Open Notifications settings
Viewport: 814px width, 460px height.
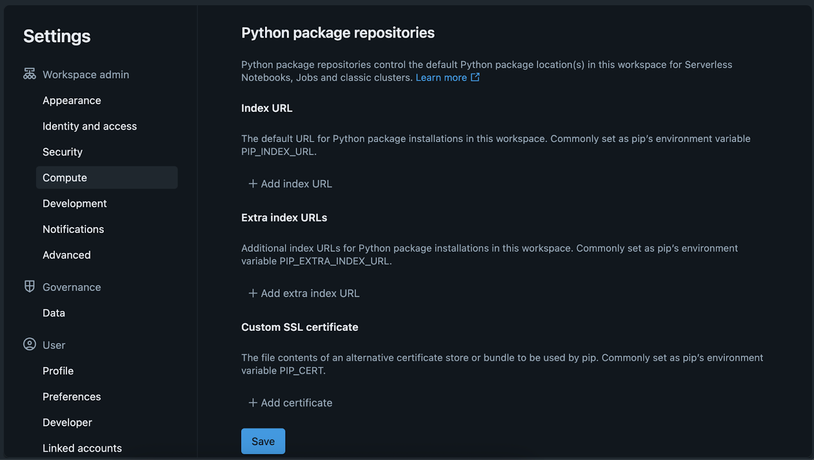pos(73,230)
